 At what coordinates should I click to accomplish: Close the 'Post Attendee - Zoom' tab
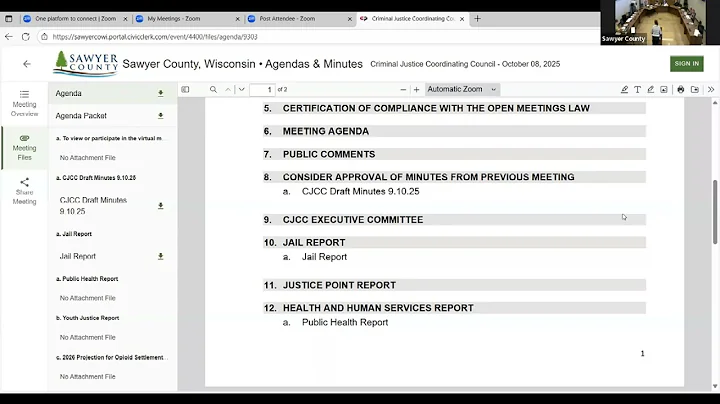(x=349, y=19)
